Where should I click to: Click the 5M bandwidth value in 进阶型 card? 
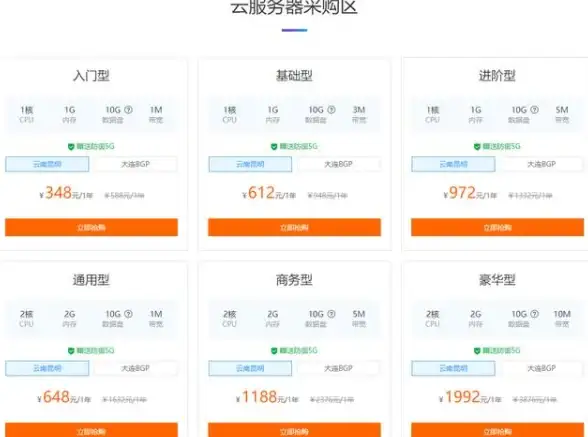coord(562,110)
